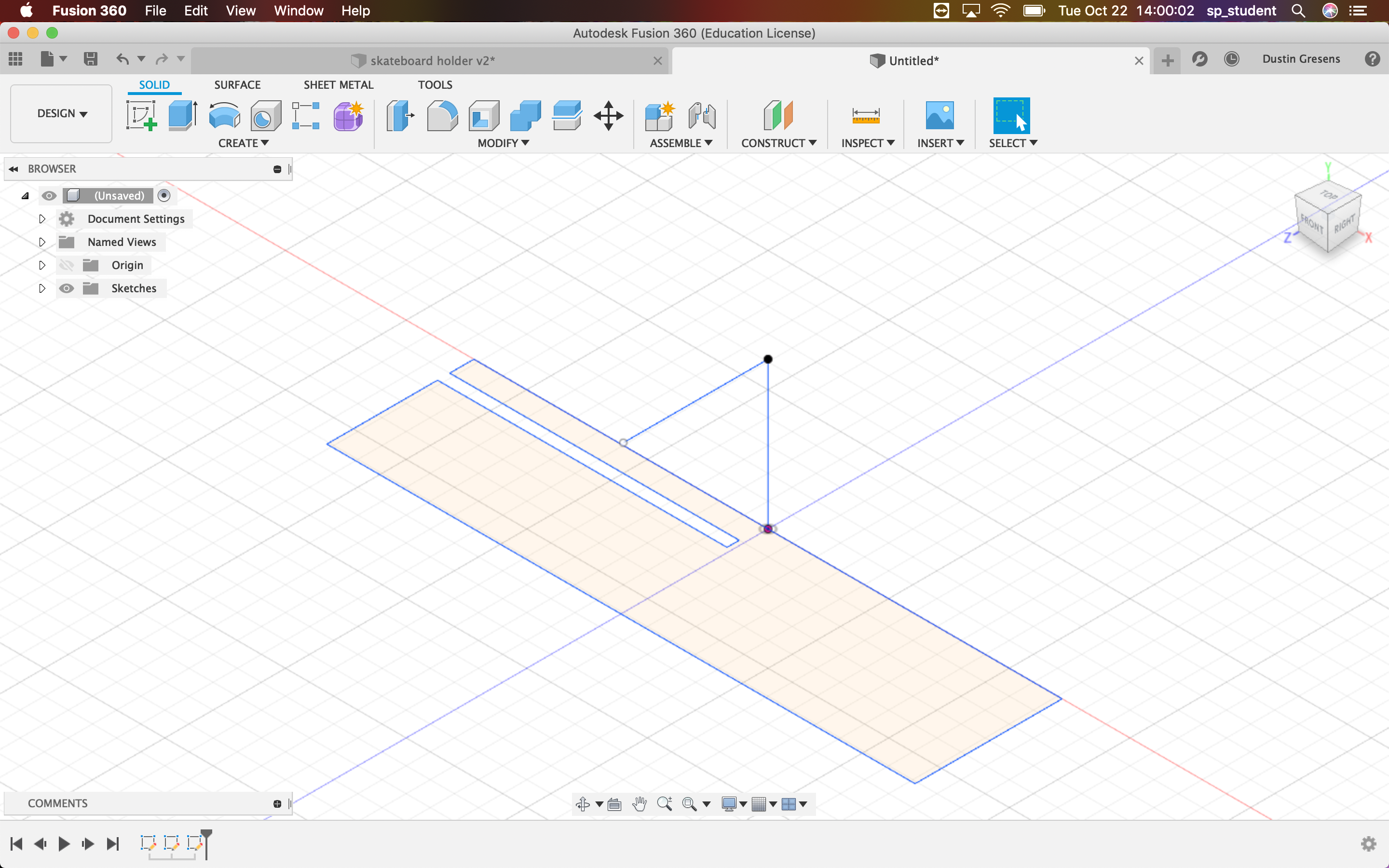
Task: Select the Move tool icon
Action: pos(608,115)
